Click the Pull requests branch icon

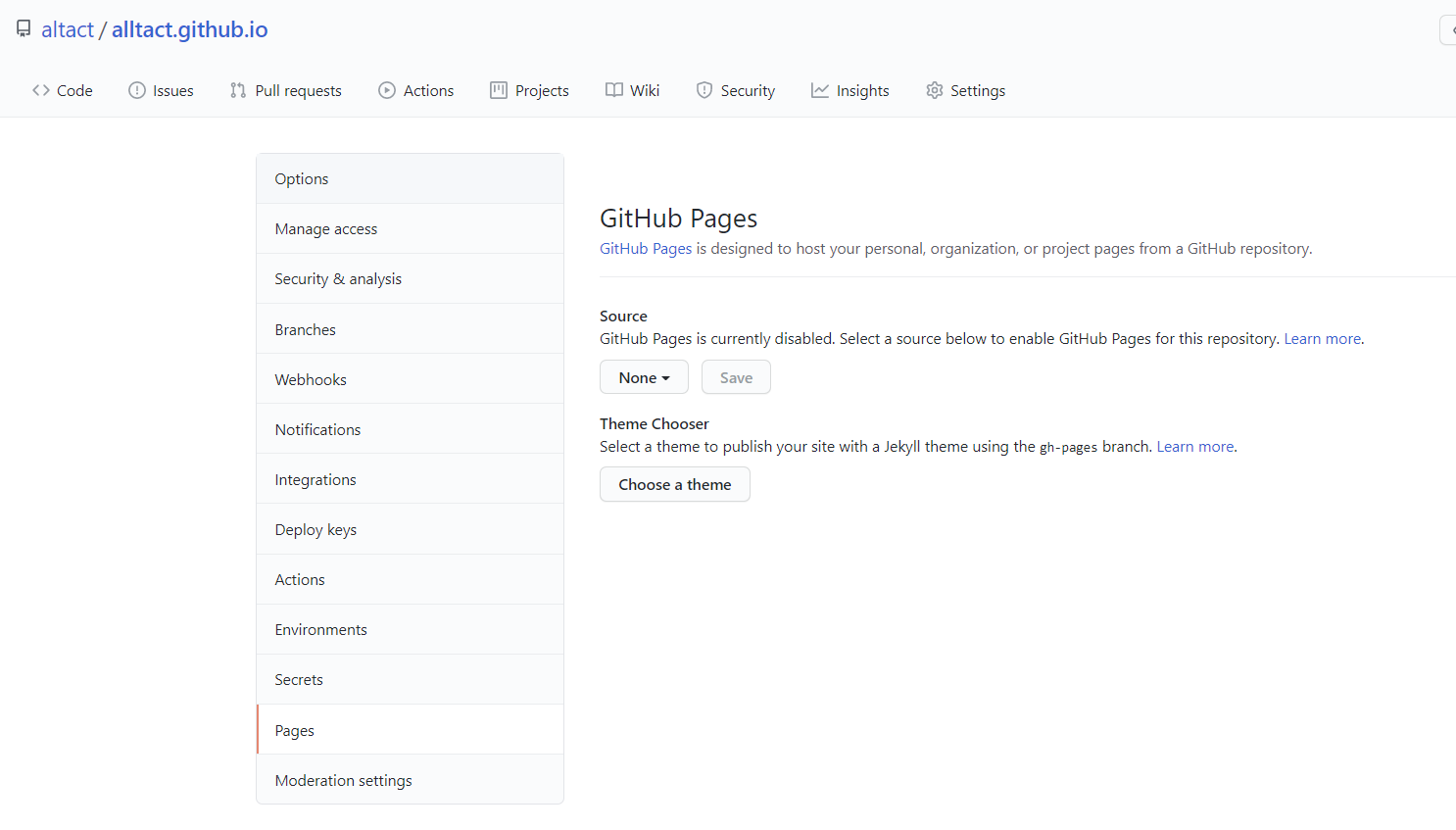(x=238, y=90)
